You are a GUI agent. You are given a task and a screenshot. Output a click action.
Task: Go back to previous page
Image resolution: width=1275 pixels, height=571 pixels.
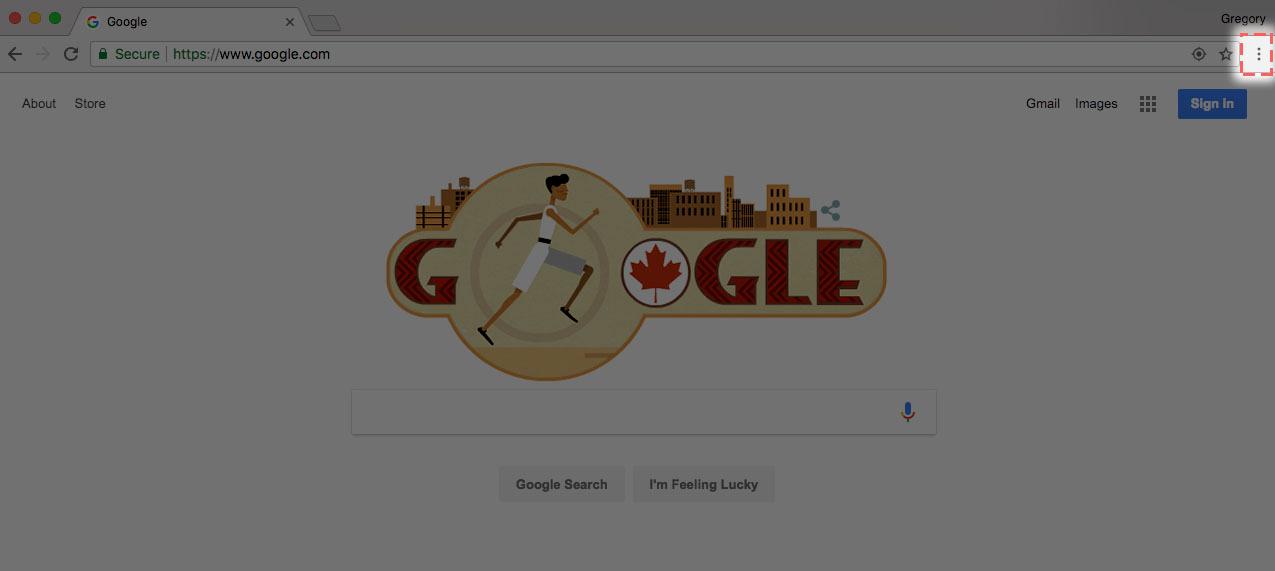[15, 54]
